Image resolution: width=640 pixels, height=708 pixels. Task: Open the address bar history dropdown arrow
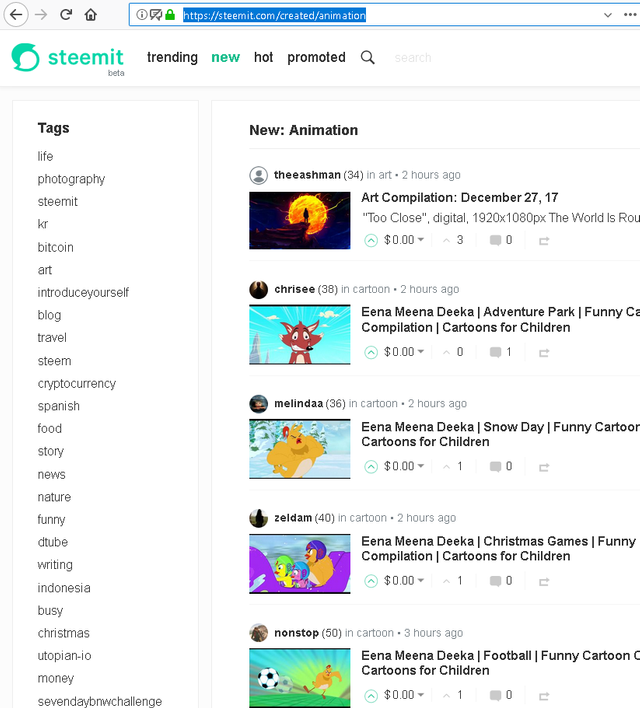[608, 15]
